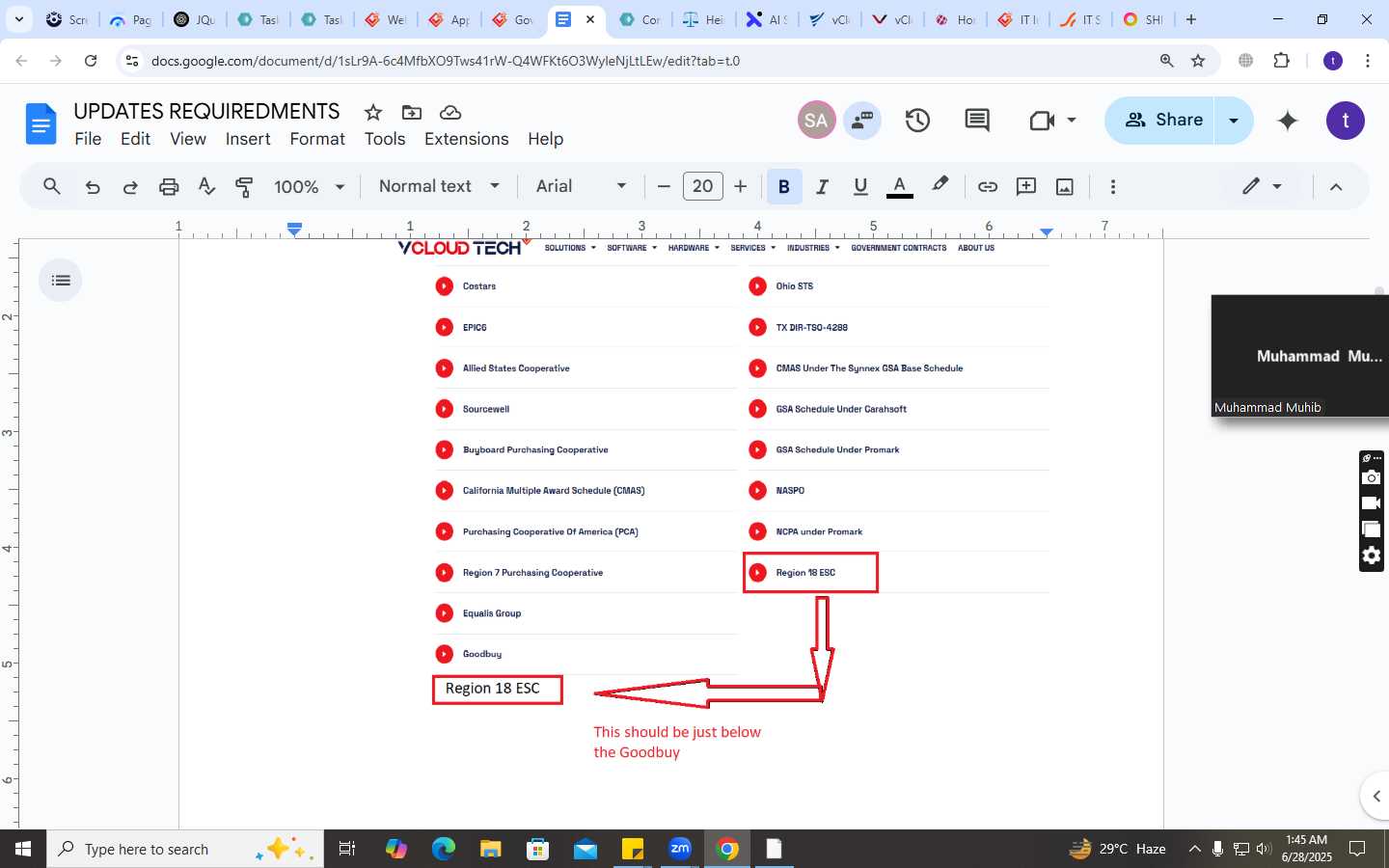
Task: Run spelling and grammar check
Action: [206, 186]
